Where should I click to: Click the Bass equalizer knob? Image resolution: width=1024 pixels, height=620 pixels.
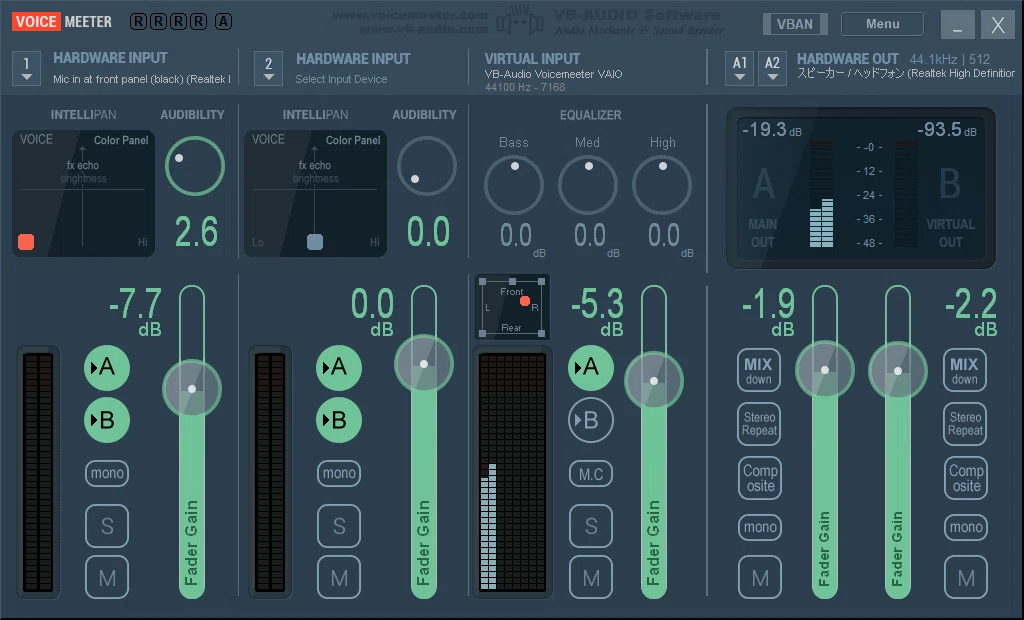click(514, 185)
